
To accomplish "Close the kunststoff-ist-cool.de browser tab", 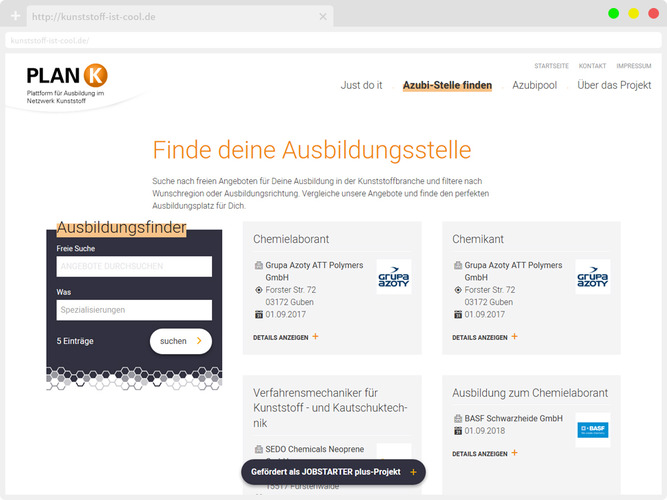I will [322, 17].
